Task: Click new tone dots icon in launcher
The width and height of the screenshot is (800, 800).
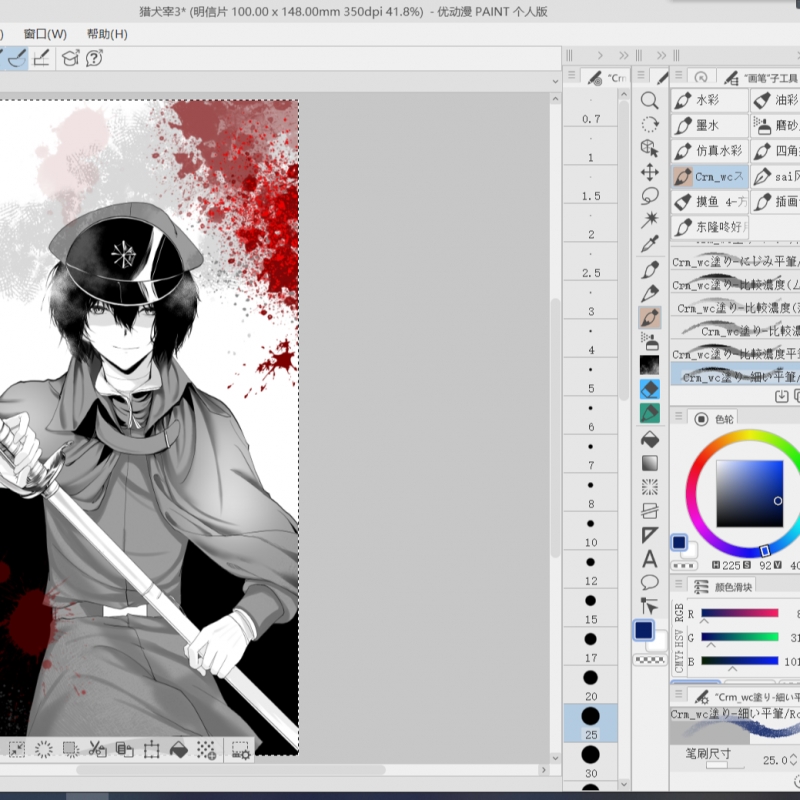Action: point(206,749)
